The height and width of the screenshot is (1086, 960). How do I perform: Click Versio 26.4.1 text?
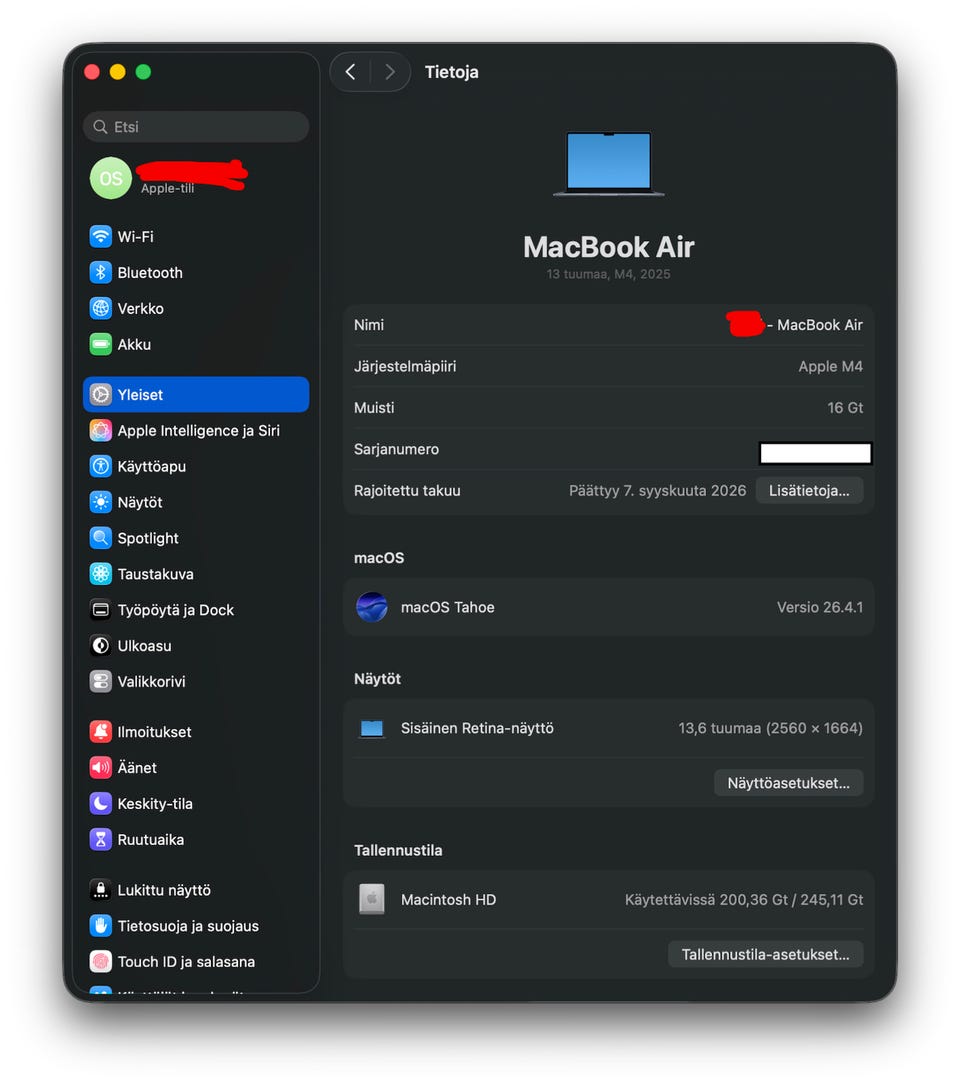tap(820, 607)
